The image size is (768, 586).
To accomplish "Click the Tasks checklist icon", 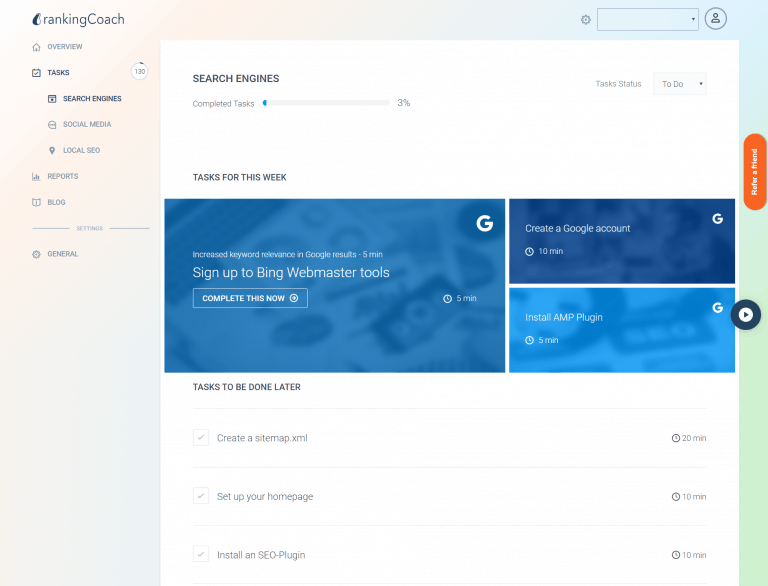I will (x=36, y=73).
